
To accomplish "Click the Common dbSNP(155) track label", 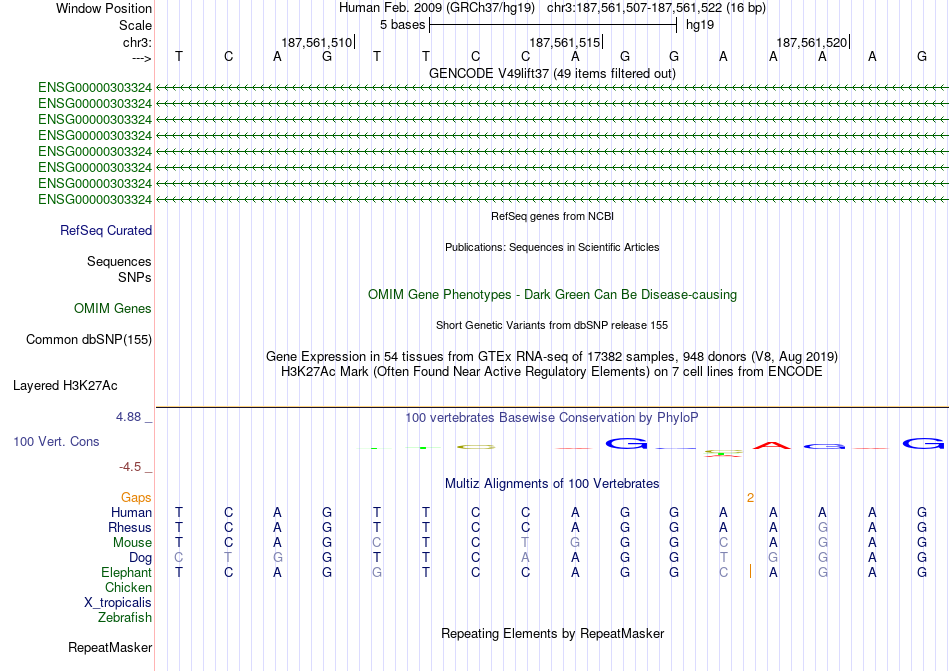I will click(89, 340).
